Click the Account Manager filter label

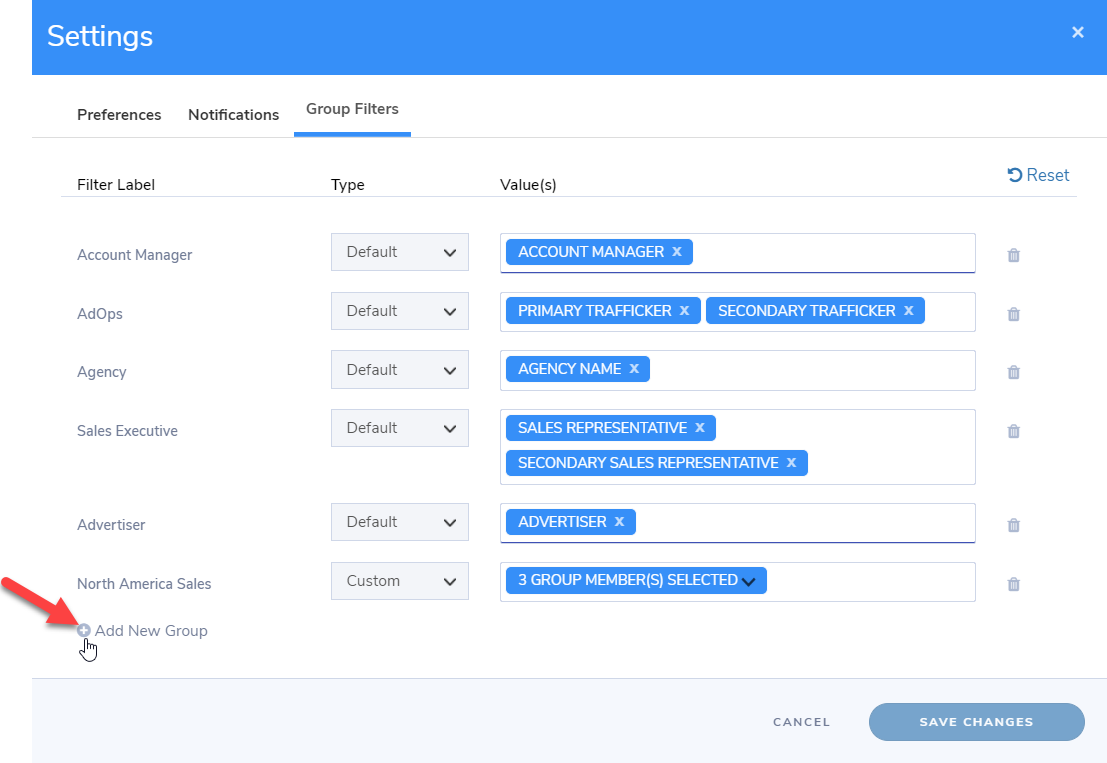coord(134,255)
